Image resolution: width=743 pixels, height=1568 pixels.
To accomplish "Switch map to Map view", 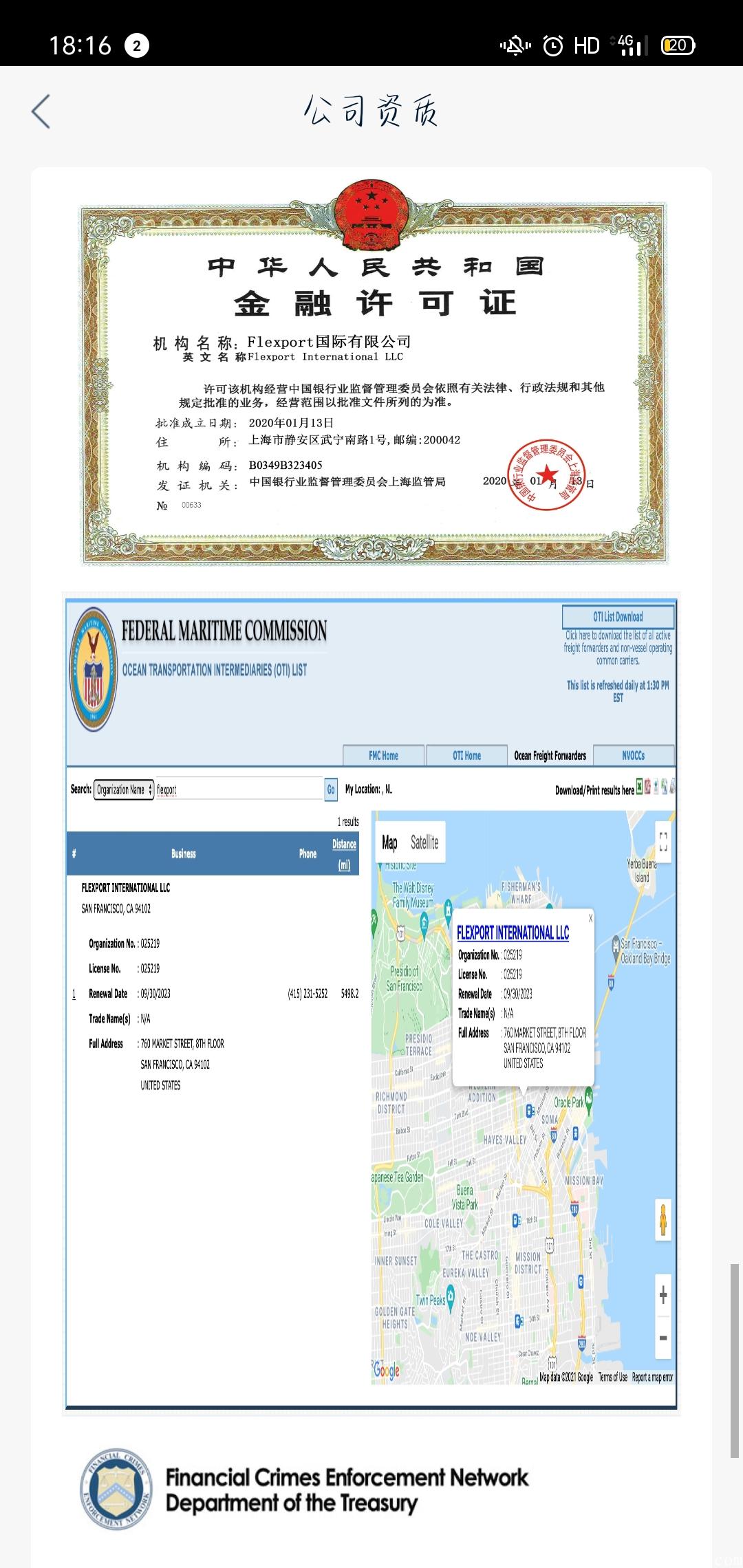I will [389, 842].
